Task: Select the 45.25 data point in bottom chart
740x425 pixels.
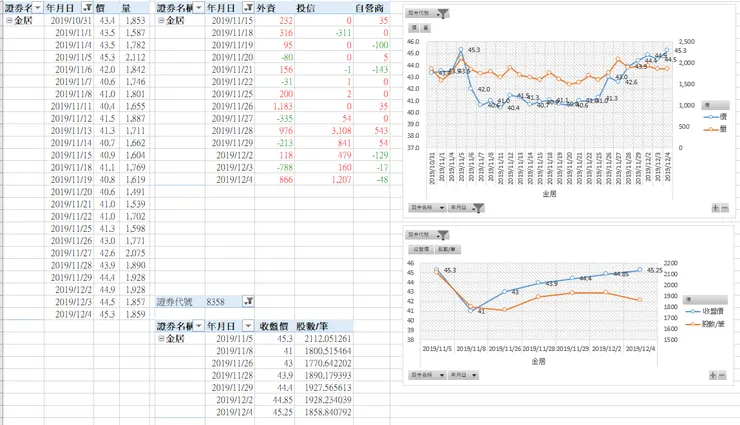Action: 640,270
